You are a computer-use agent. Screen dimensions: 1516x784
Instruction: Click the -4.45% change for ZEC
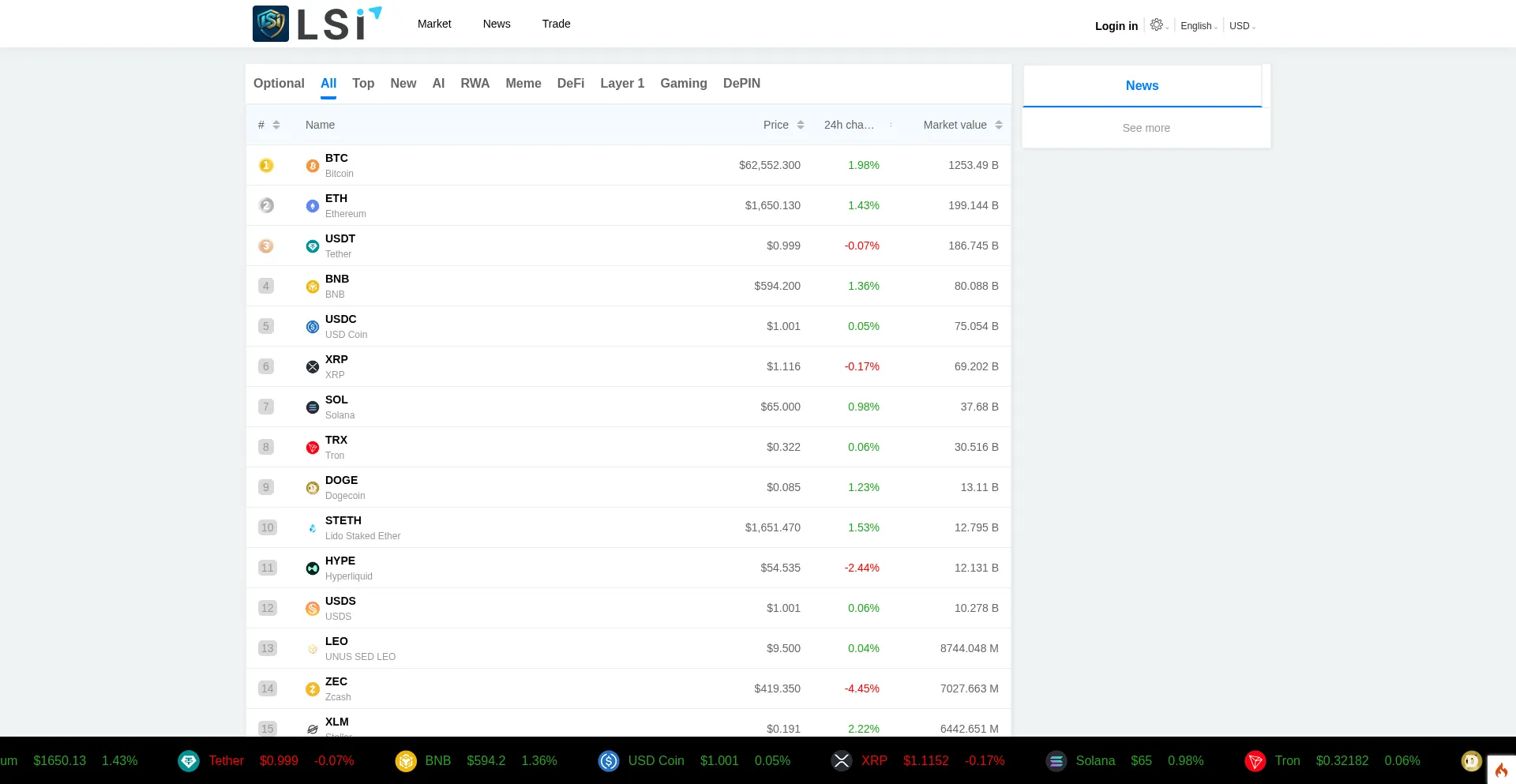click(x=861, y=689)
